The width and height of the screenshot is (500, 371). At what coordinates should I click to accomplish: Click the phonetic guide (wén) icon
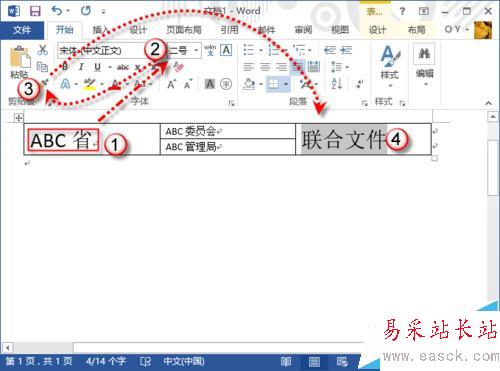(x=210, y=50)
